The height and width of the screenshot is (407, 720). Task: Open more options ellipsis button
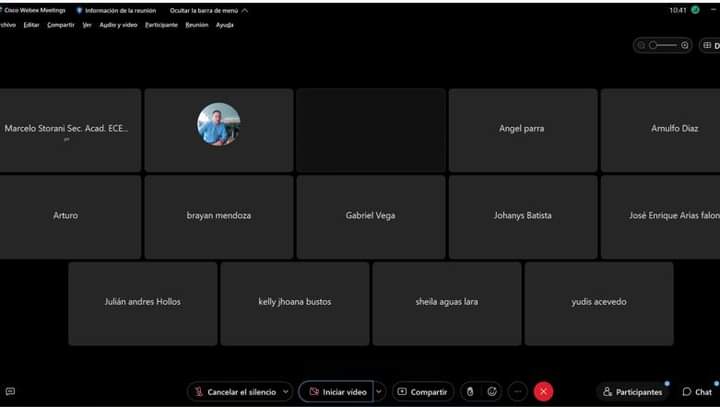(518, 392)
